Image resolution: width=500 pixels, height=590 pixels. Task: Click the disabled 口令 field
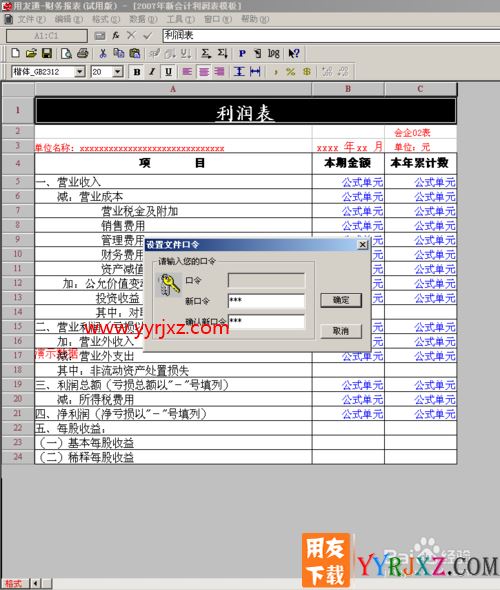pyautogui.click(x=266, y=280)
